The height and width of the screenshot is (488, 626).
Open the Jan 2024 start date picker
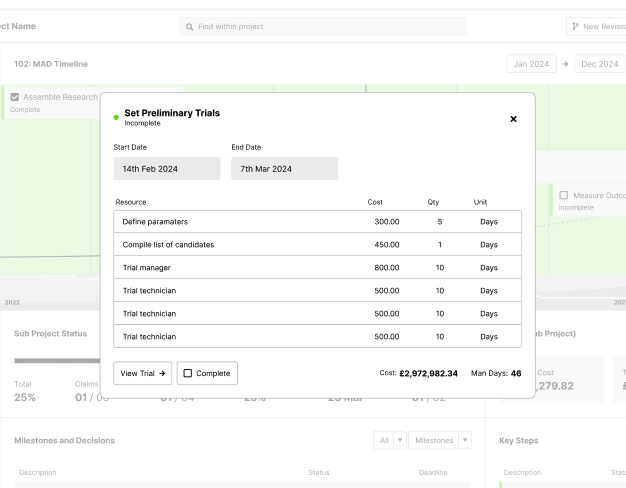pos(531,64)
